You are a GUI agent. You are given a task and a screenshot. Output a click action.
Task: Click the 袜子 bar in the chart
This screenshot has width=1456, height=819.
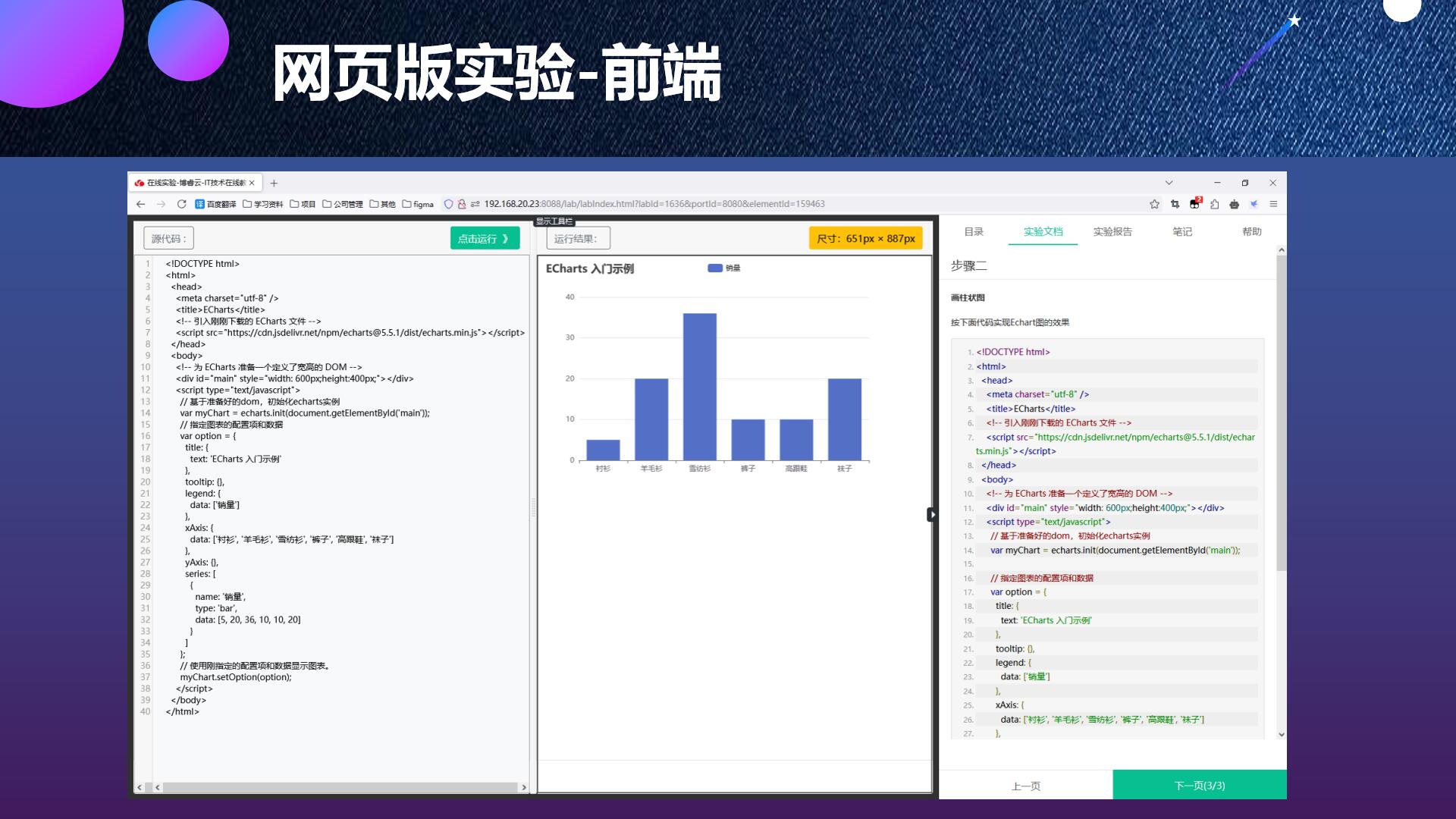point(845,419)
